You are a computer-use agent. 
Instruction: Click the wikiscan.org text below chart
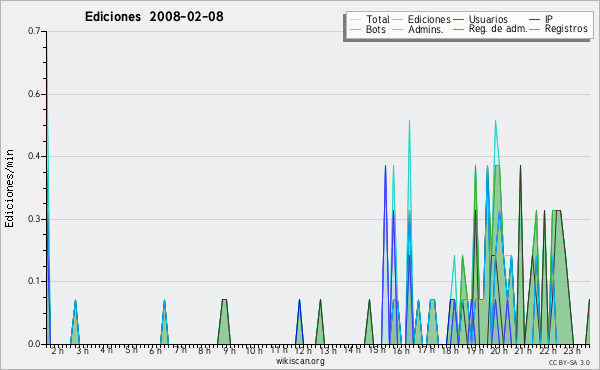pos(300,361)
